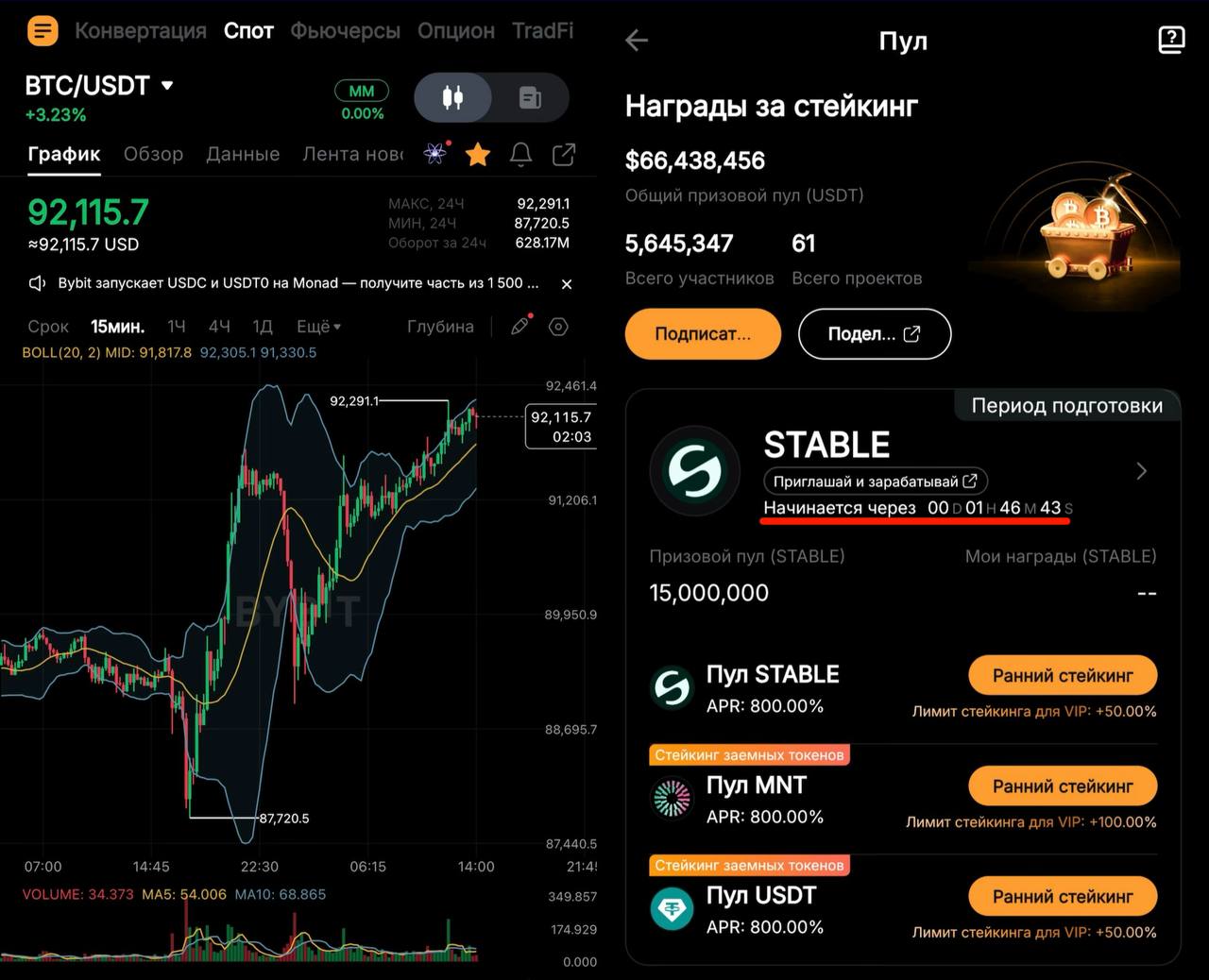The height and width of the screenshot is (980, 1209).
Task: Click the favorite star icon
Action: [478, 154]
